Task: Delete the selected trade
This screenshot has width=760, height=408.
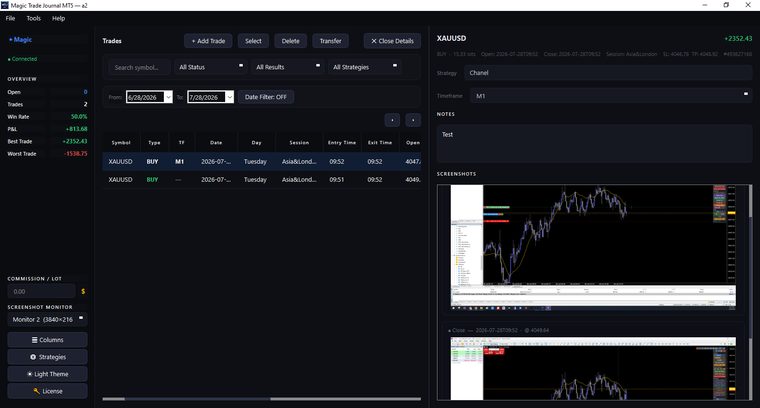Action: pyautogui.click(x=290, y=41)
